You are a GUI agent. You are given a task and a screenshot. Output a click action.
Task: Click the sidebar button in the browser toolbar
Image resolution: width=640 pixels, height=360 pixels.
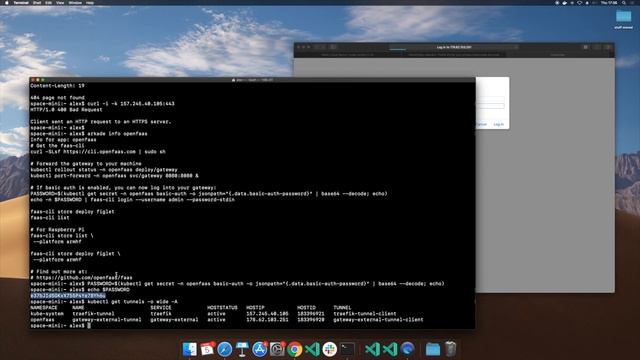(333, 47)
